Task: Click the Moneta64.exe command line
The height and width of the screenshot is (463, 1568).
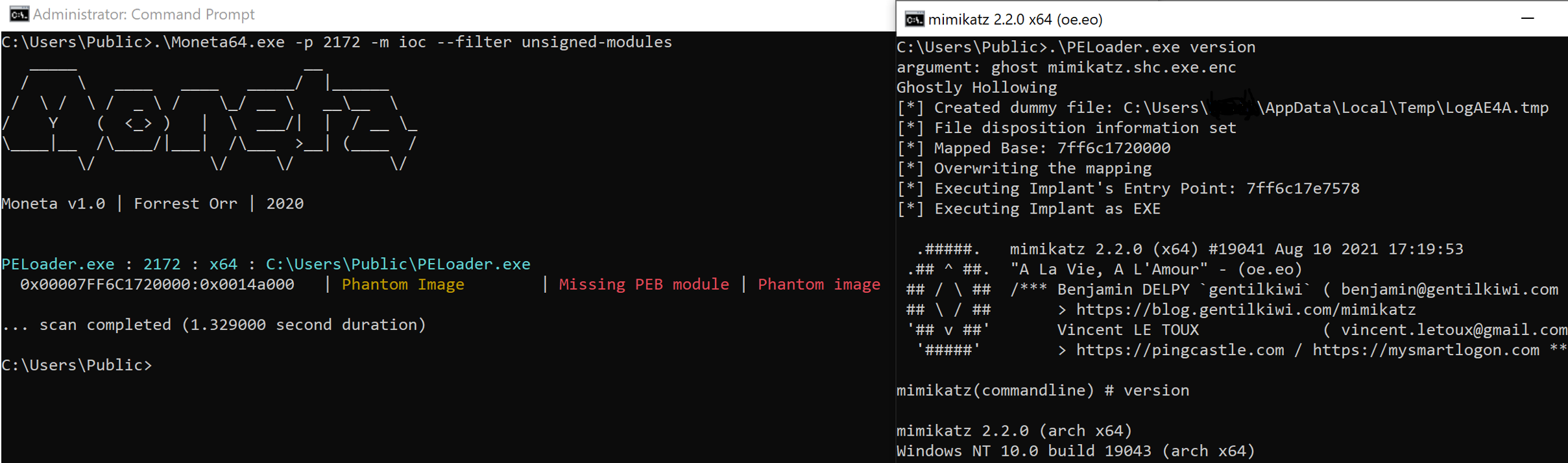Action: click(337, 42)
